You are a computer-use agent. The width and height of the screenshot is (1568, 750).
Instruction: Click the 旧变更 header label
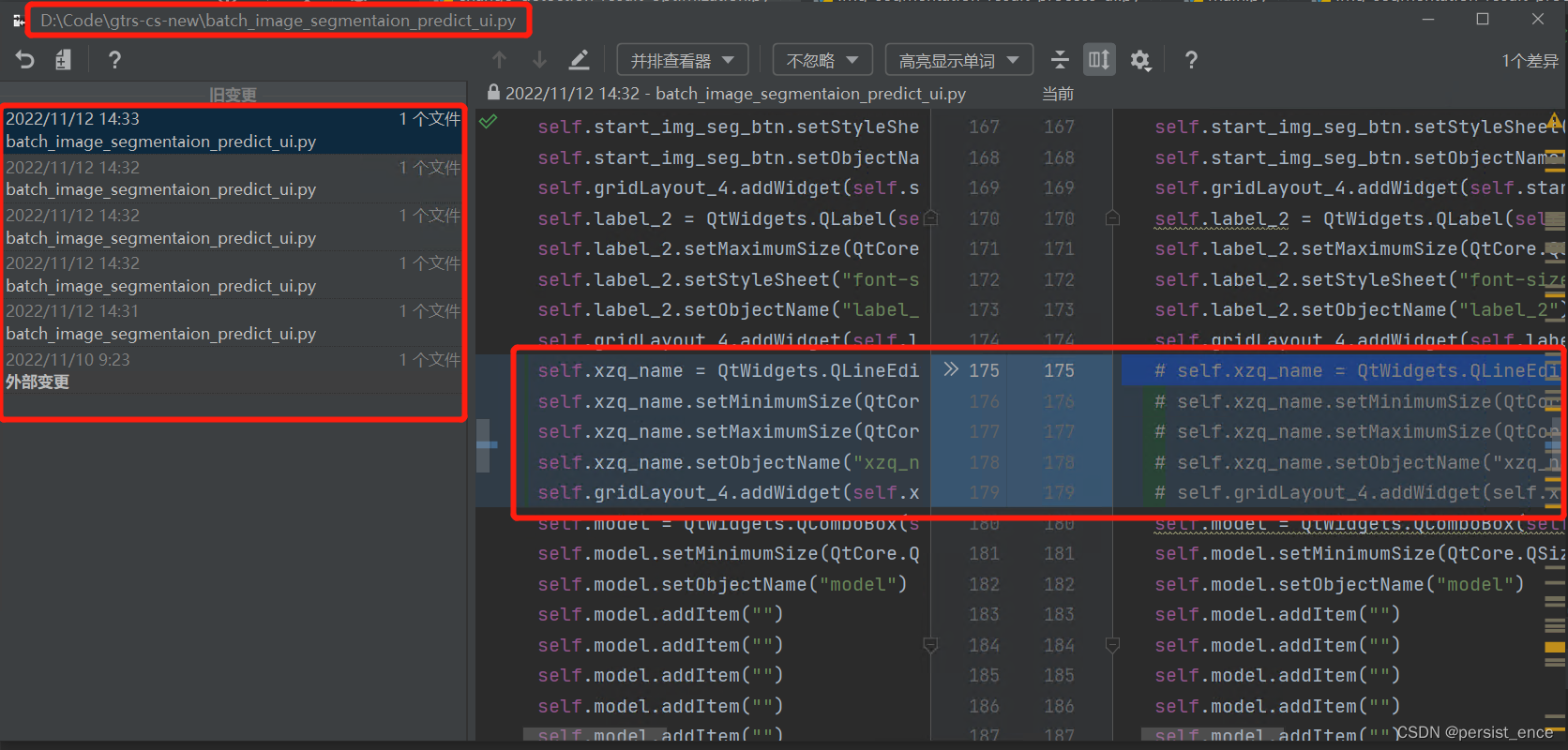[x=233, y=95]
